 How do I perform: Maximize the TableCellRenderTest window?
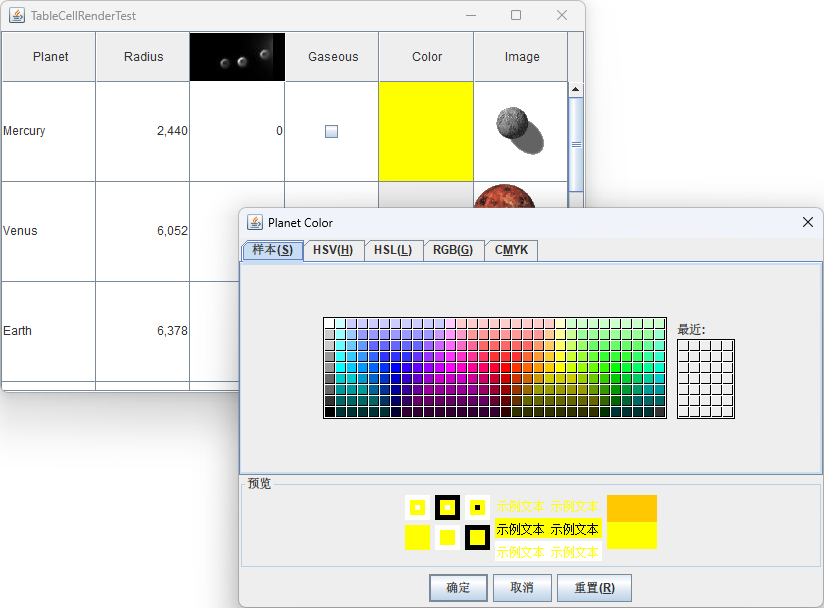point(516,15)
